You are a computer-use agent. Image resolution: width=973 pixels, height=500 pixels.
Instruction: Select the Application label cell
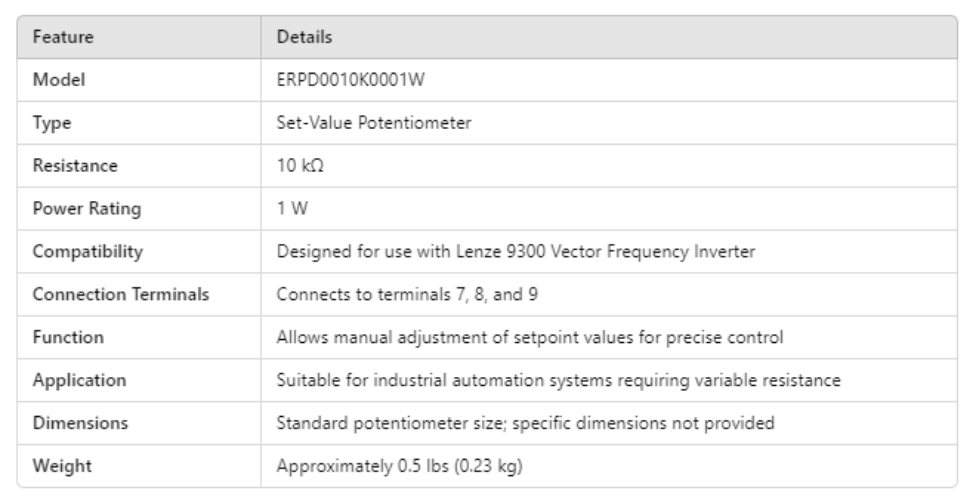tap(80, 381)
